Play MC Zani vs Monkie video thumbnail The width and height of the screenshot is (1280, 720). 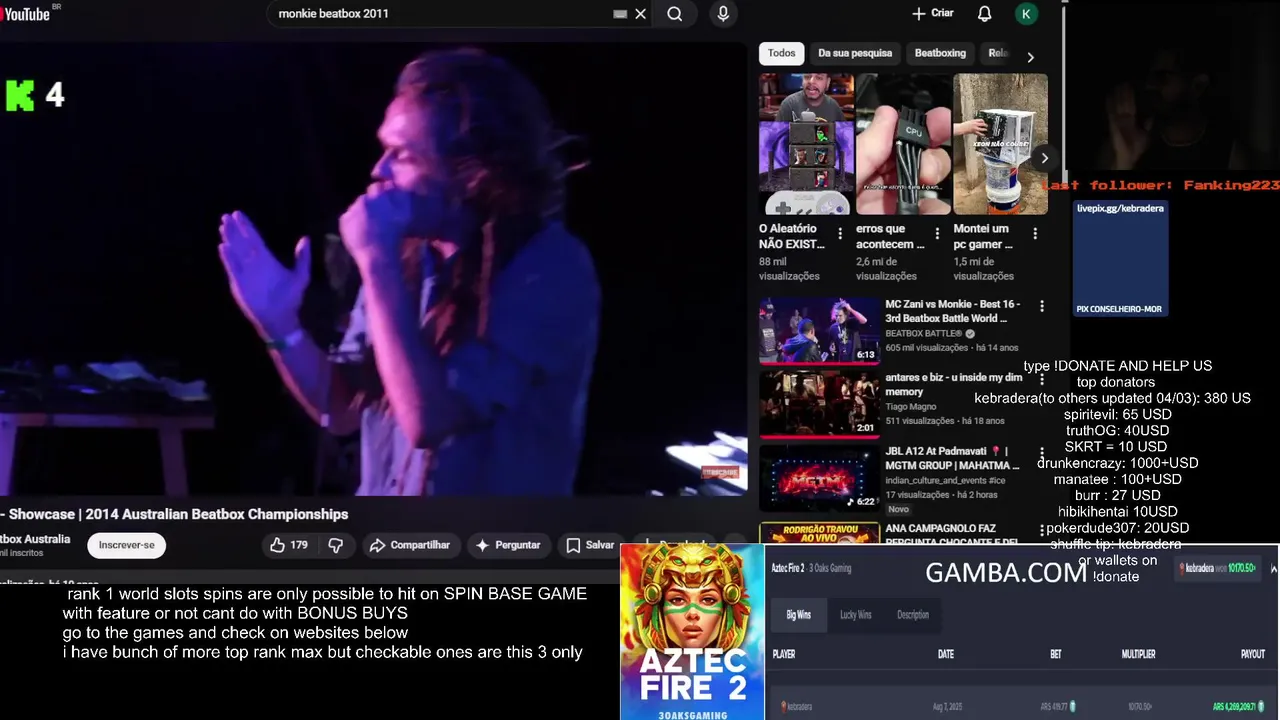pyautogui.click(x=819, y=329)
